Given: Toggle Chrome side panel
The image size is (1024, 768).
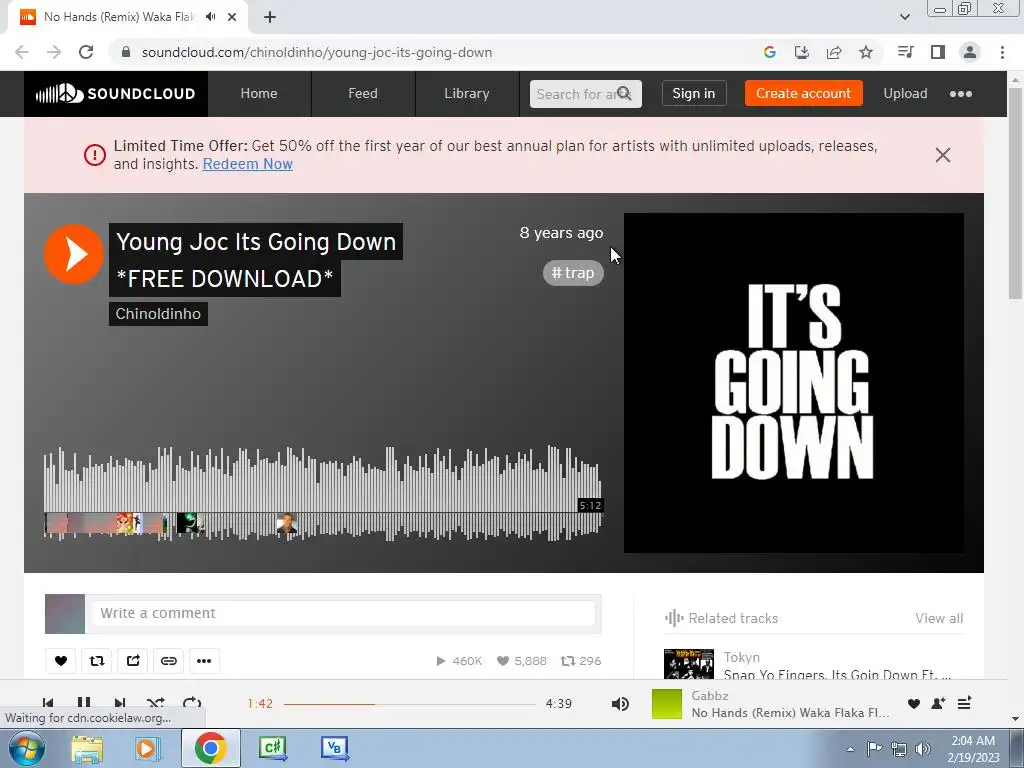Looking at the screenshot, I should tap(938, 52).
